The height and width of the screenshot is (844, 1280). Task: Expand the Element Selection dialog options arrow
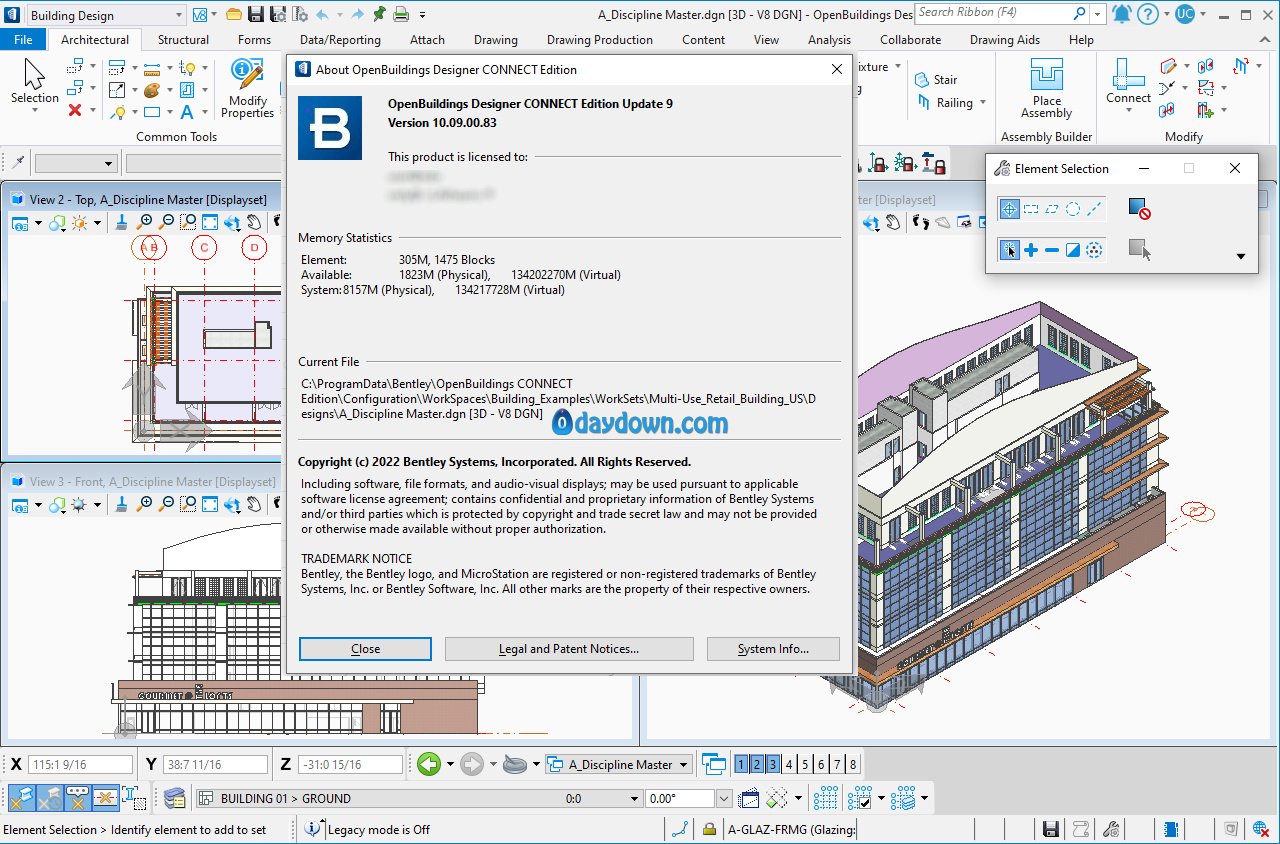coord(1241,257)
